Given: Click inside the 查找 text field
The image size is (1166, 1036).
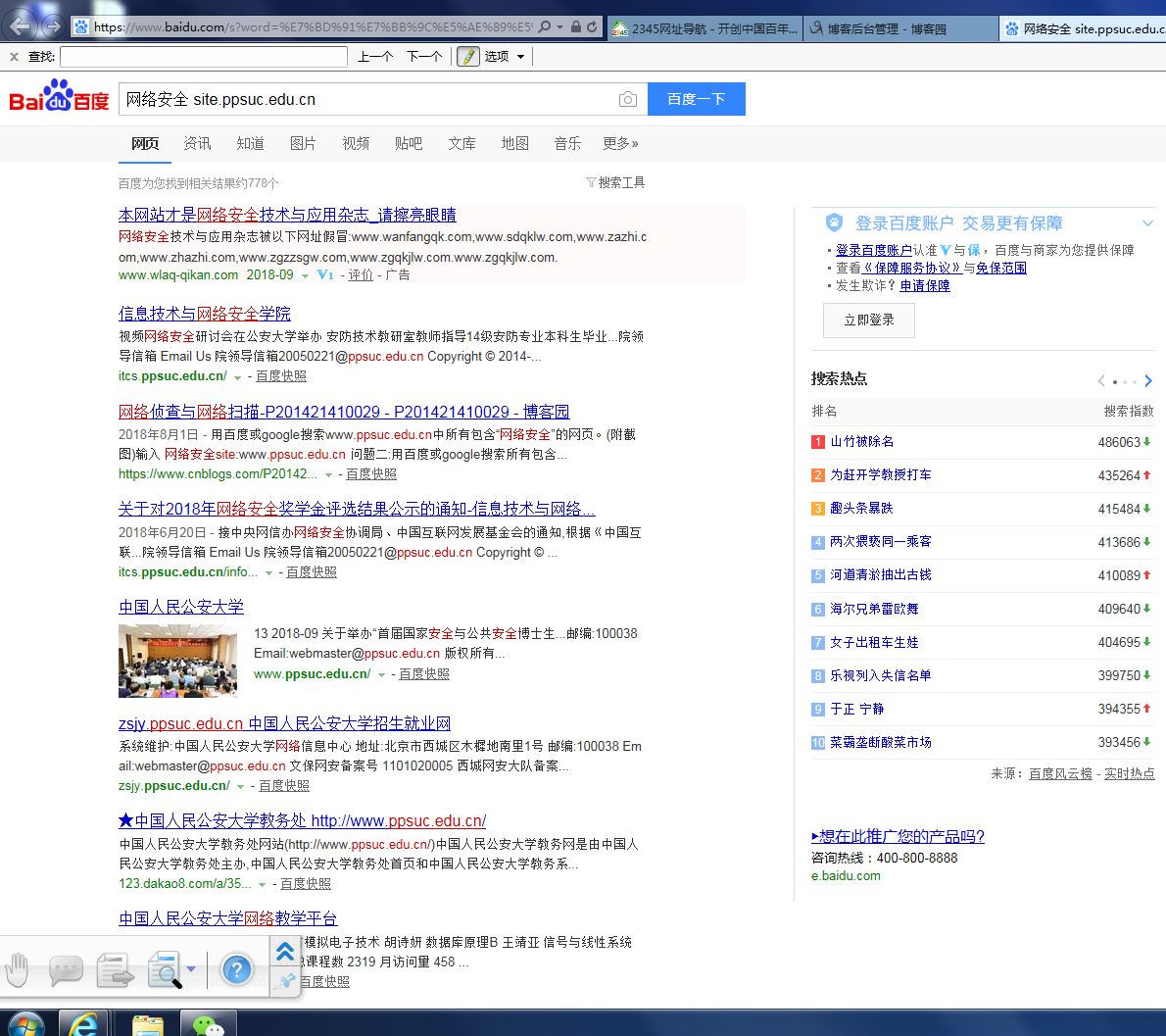Looking at the screenshot, I should (204, 57).
